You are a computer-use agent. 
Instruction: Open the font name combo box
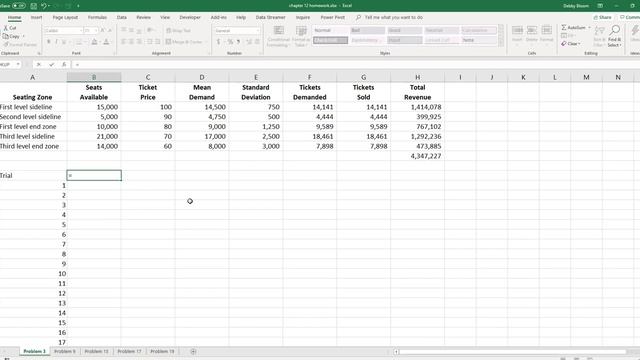click(x=63, y=31)
